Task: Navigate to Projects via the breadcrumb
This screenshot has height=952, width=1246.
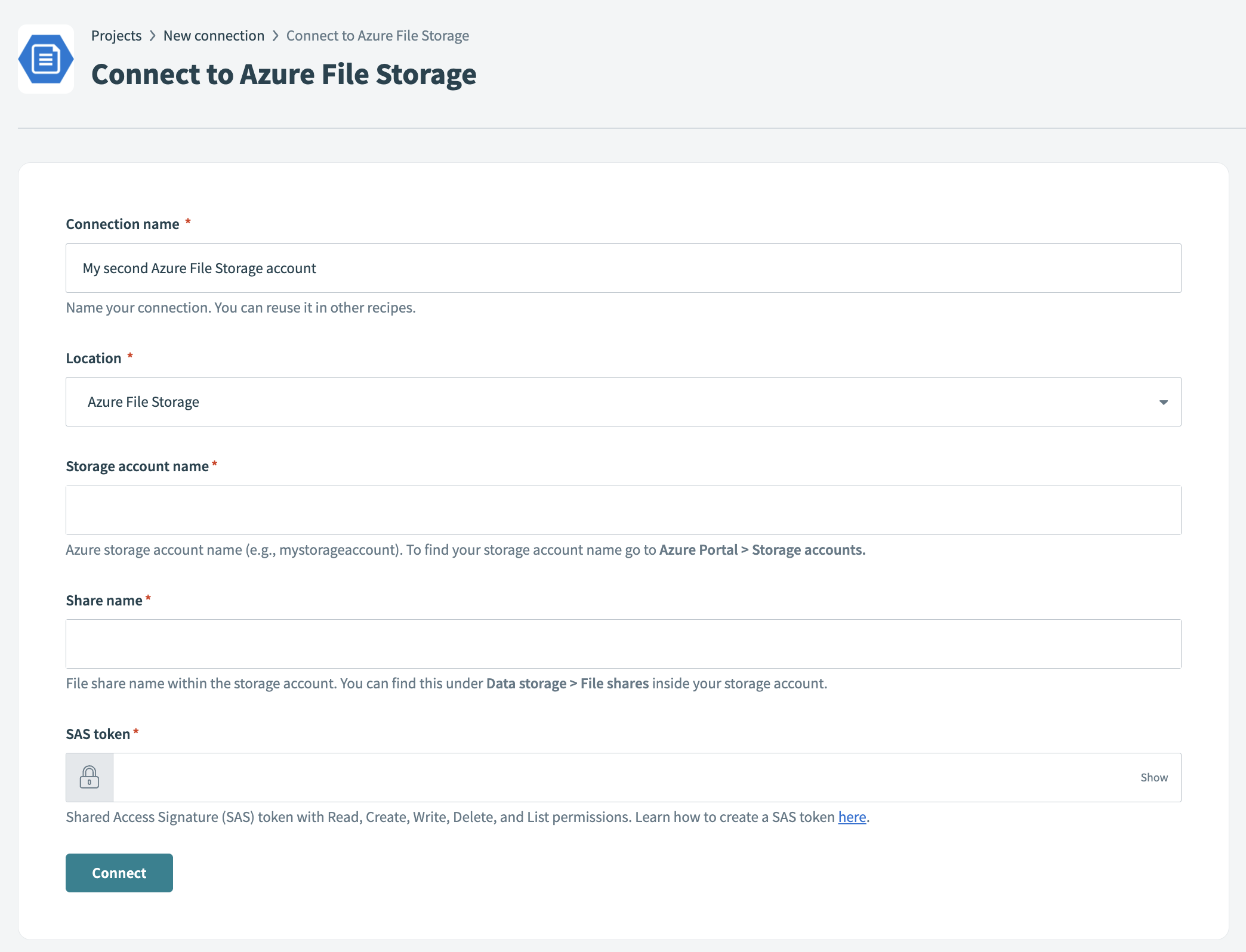Action: point(116,35)
